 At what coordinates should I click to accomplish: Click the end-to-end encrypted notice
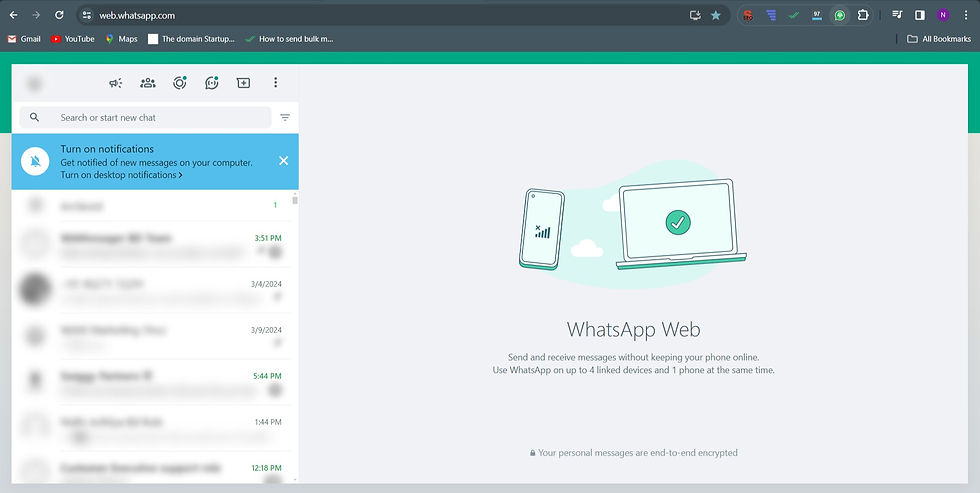[634, 452]
